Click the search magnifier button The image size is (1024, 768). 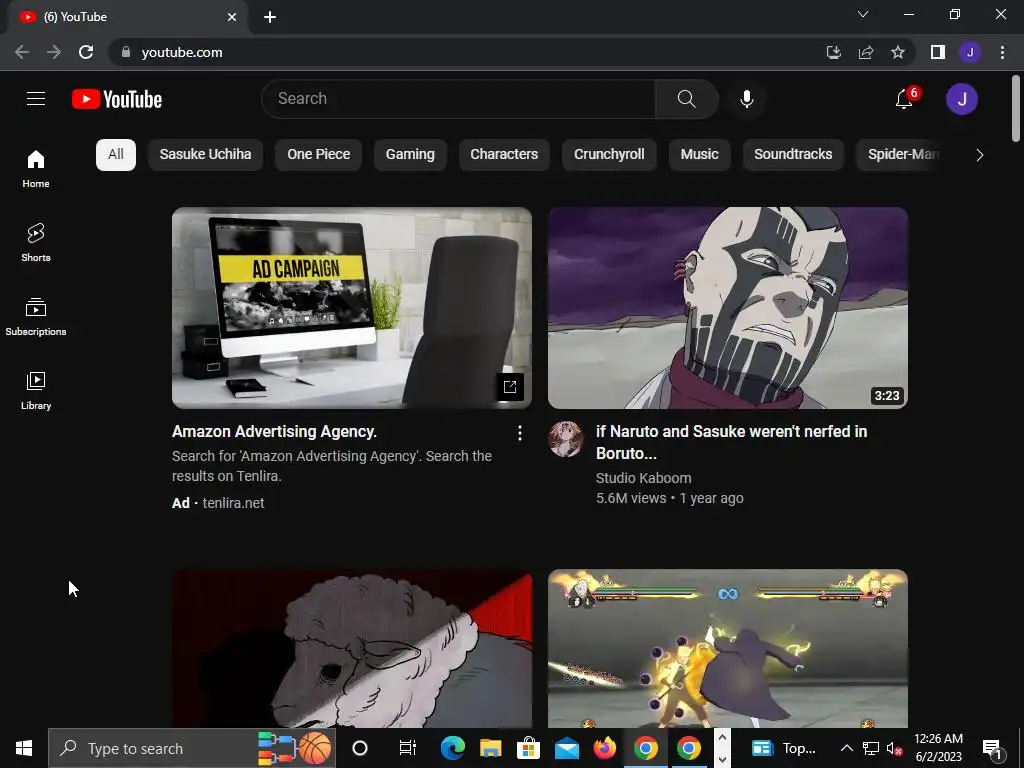686,99
